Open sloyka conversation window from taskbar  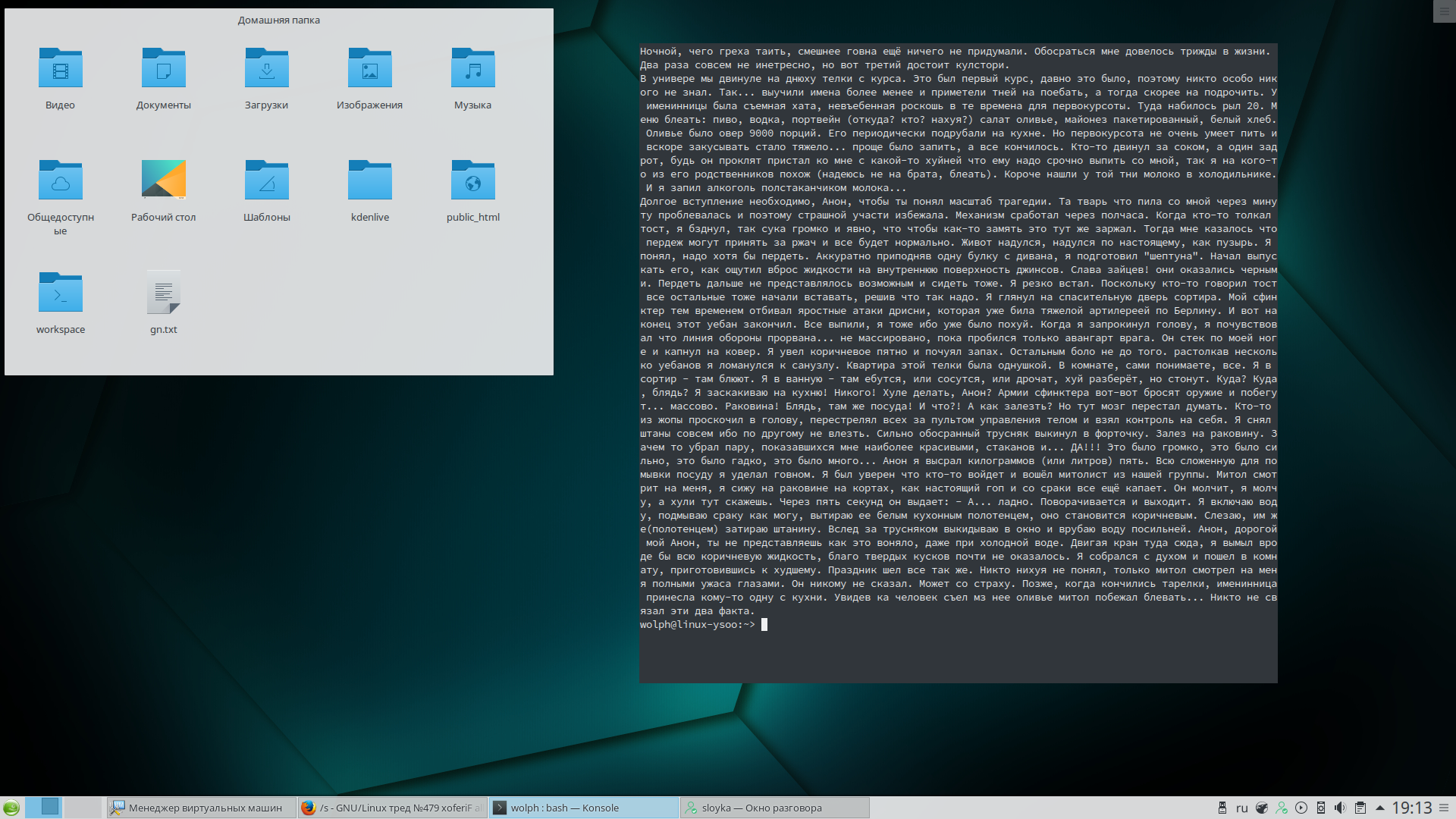[774, 808]
